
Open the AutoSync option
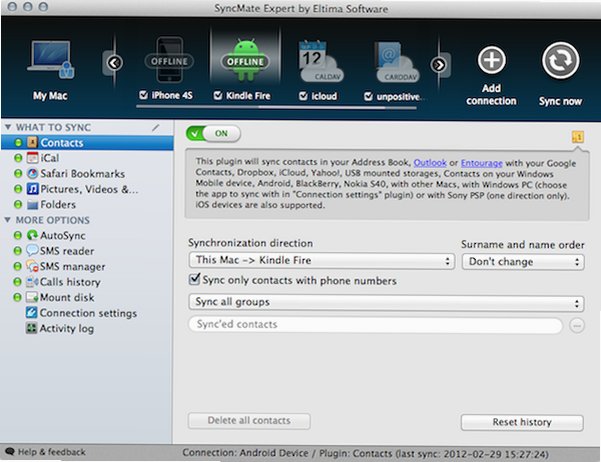pyautogui.click(x=56, y=235)
